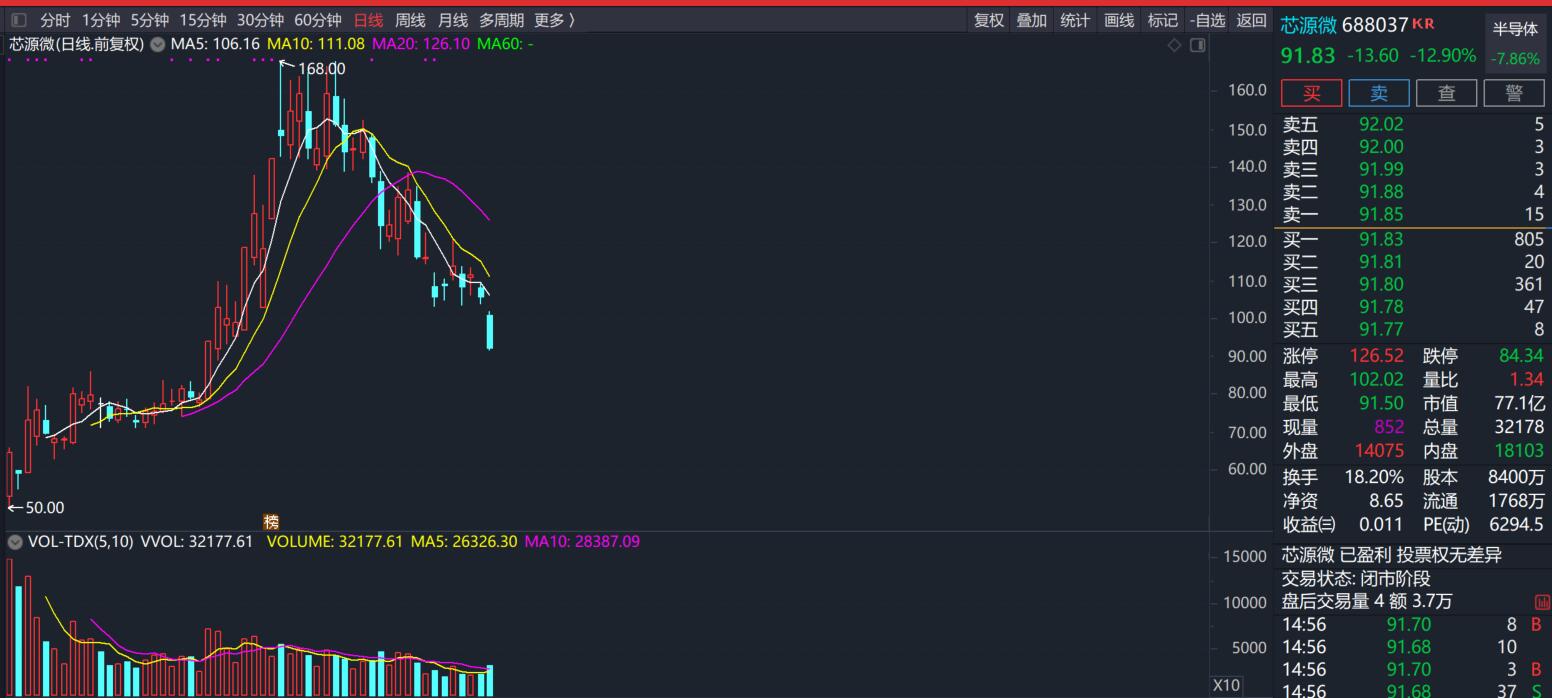This screenshot has height=698, width=1552.
Task: Click the 卖五 92.02 ask row
Action: click(x=1413, y=125)
